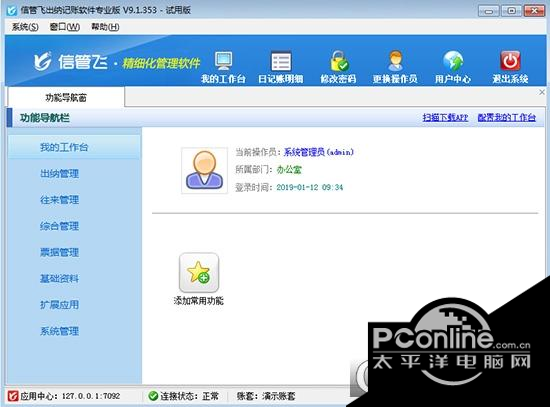This screenshot has width=550, height=407.
Task: Click 连接状态: 正常 status text
Action: [x=190, y=396]
